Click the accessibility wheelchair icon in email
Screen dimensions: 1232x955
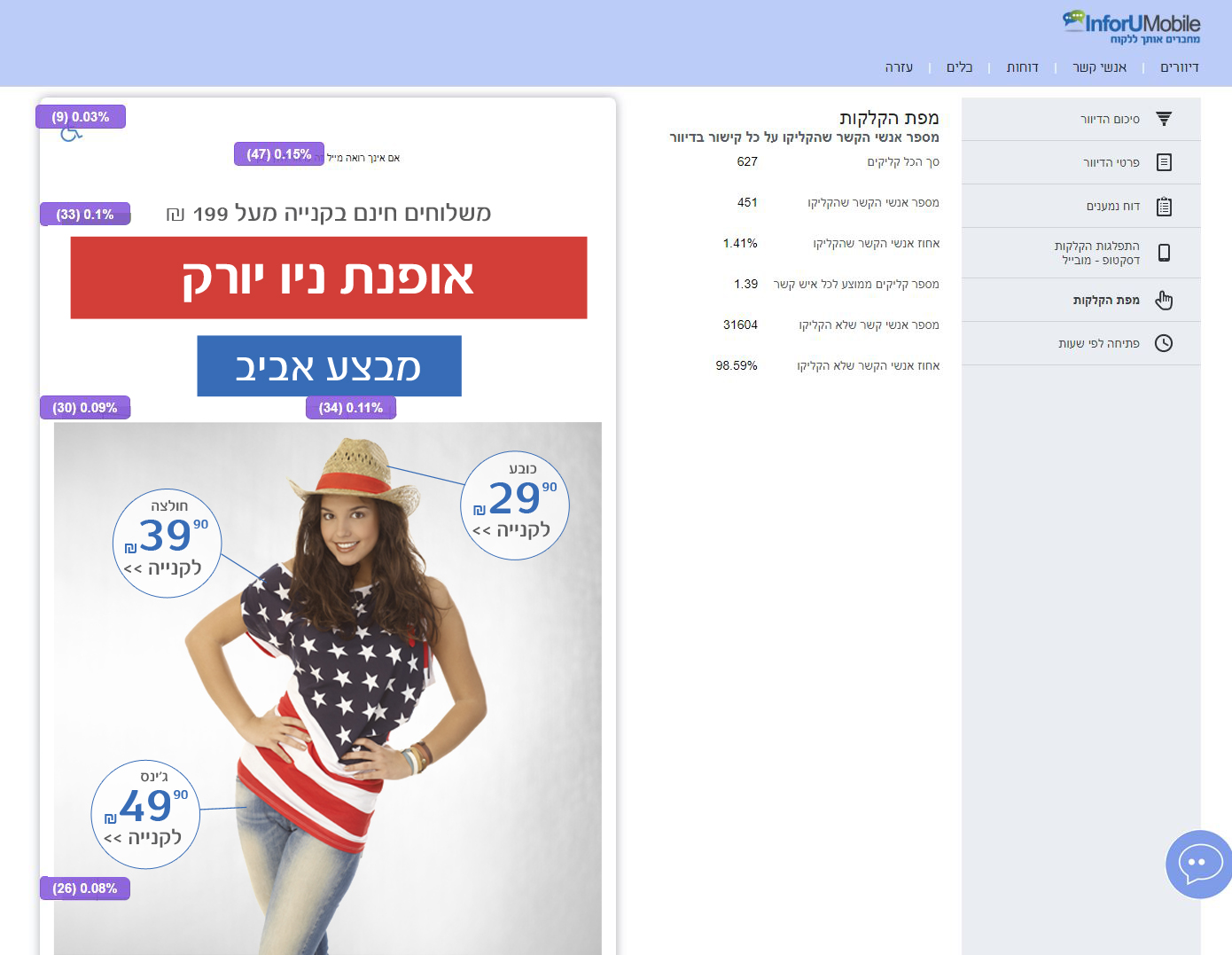[x=72, y=134]
